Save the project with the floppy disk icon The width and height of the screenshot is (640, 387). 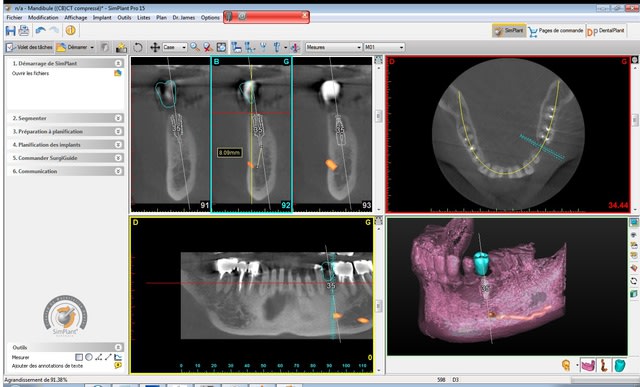(11, 31)
